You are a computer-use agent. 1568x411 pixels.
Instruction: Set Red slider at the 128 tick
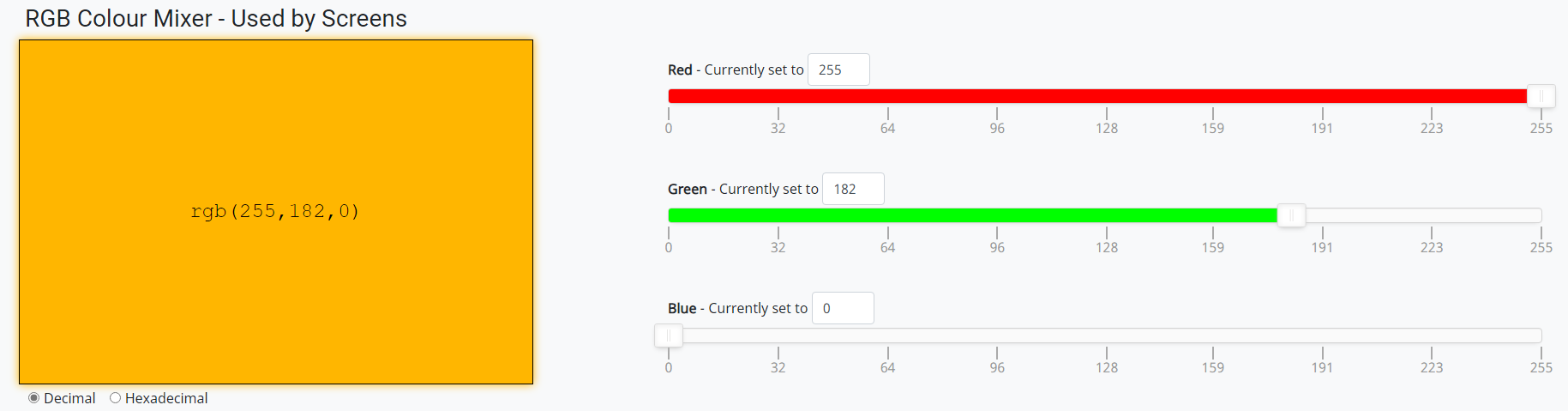tap(1107, 96)
